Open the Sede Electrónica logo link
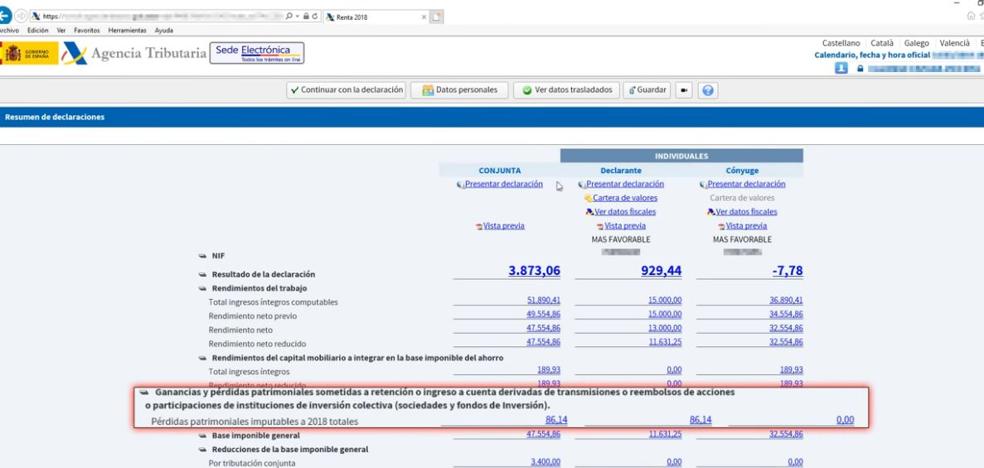Image resolution: width=984 pixels, height=468 pixels. click(257, 53)
